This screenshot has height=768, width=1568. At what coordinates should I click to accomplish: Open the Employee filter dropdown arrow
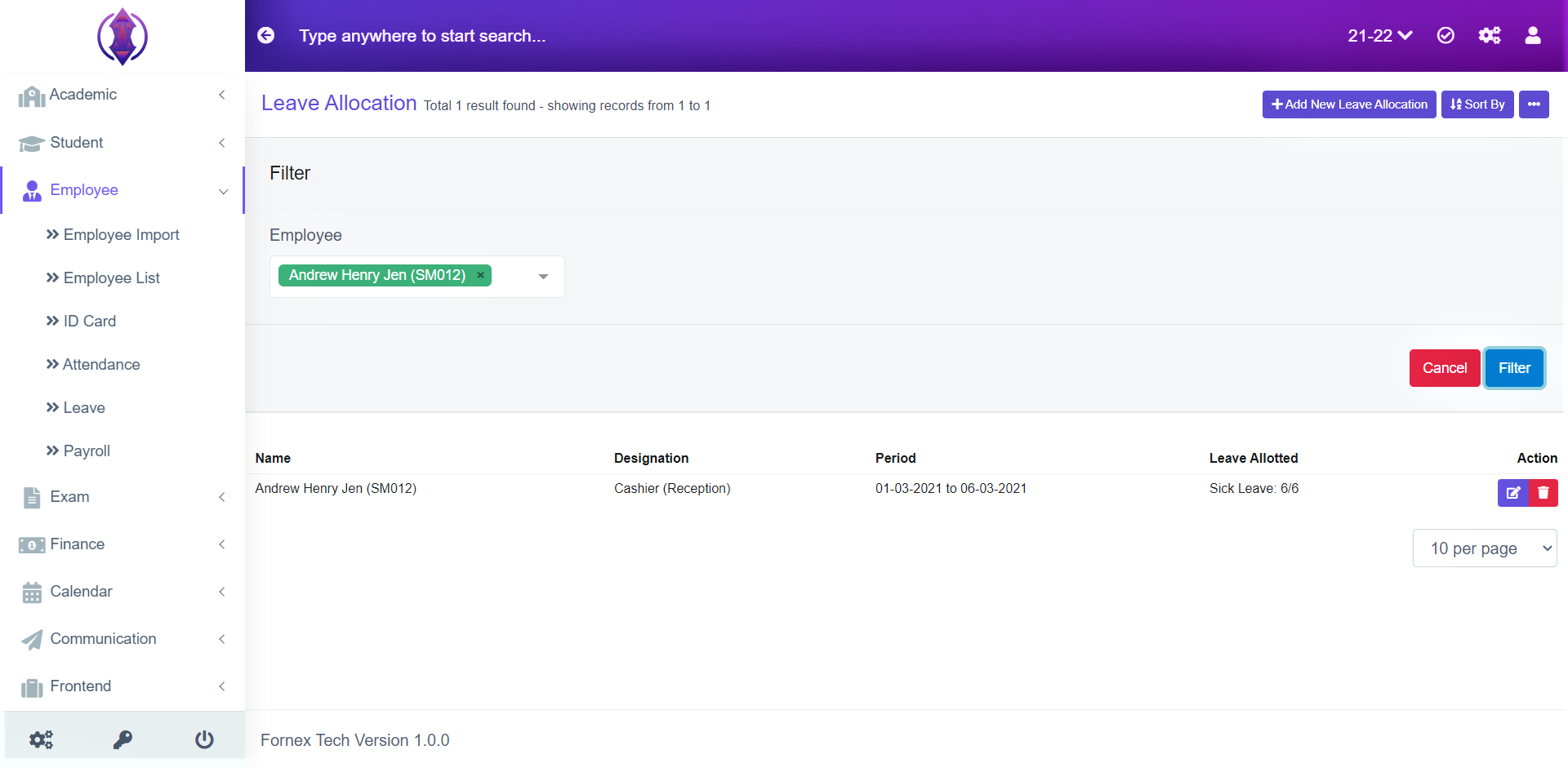(x=543, y=277)
